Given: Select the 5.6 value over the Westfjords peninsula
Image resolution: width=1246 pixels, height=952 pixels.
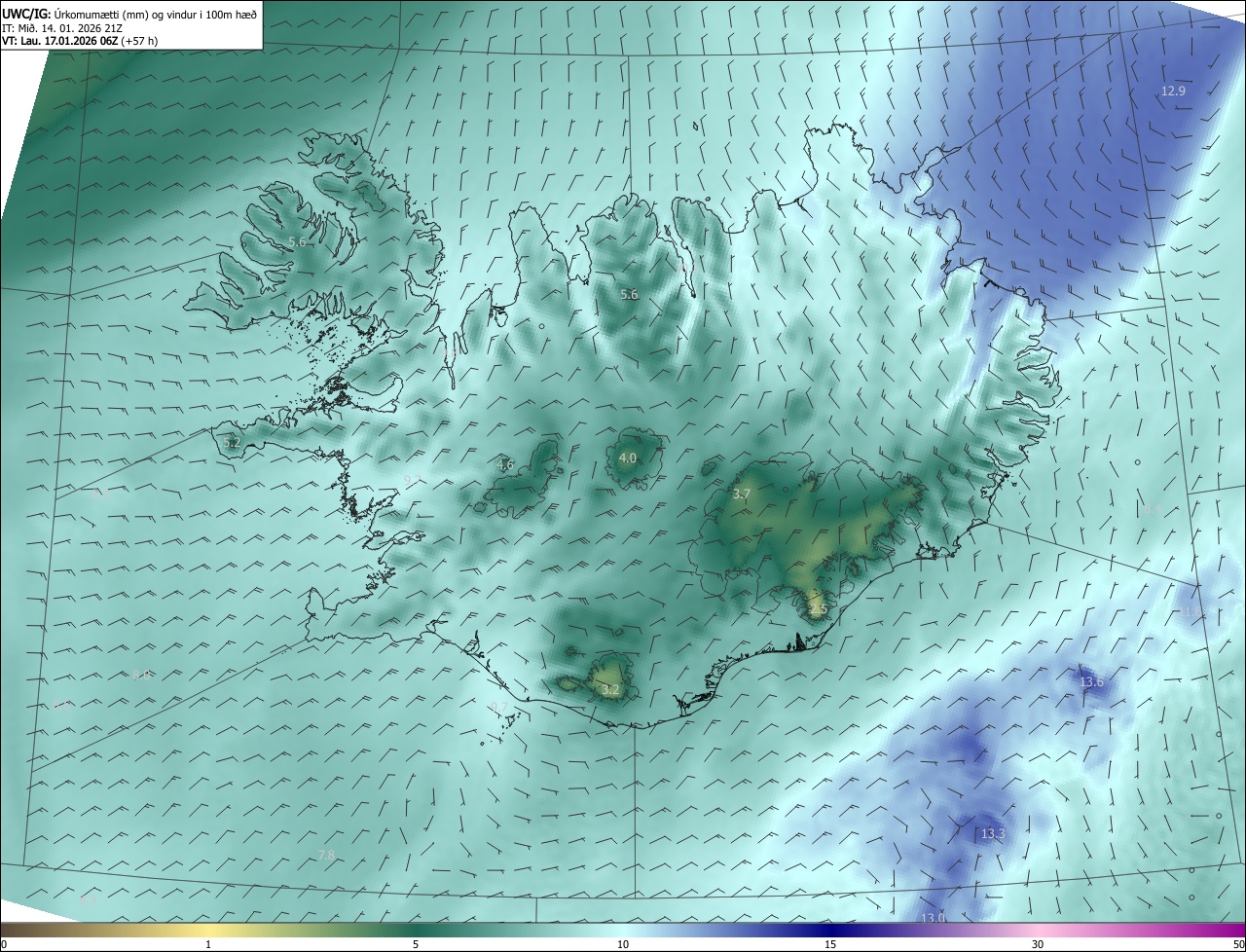Looking at the screenshot, I should click(297, 241).
